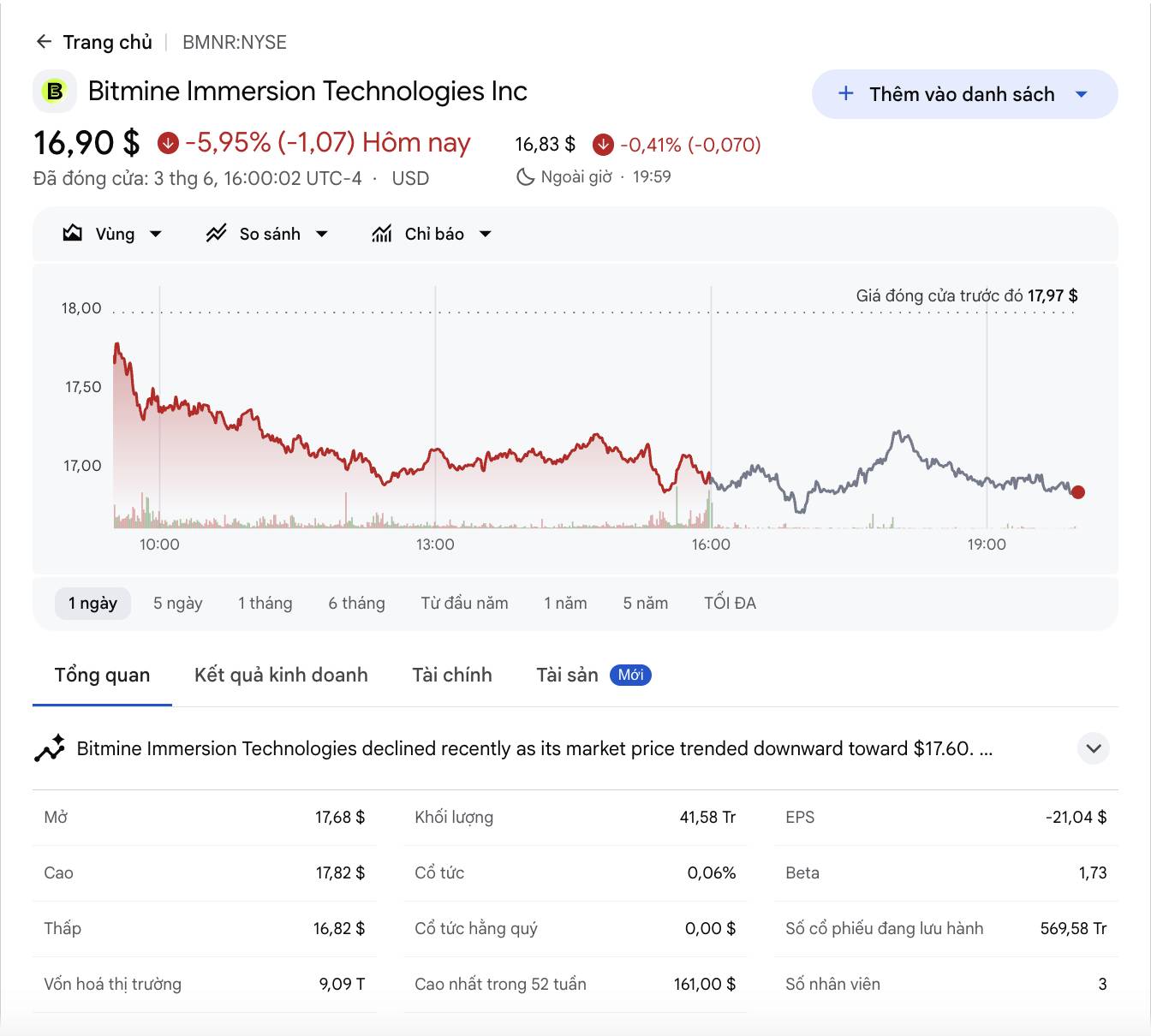Image resolution: width=1151 pixels, height=1036 pixels.
Task: Click the AI insights sparkle trend icon
Action: tap(50, 747)
